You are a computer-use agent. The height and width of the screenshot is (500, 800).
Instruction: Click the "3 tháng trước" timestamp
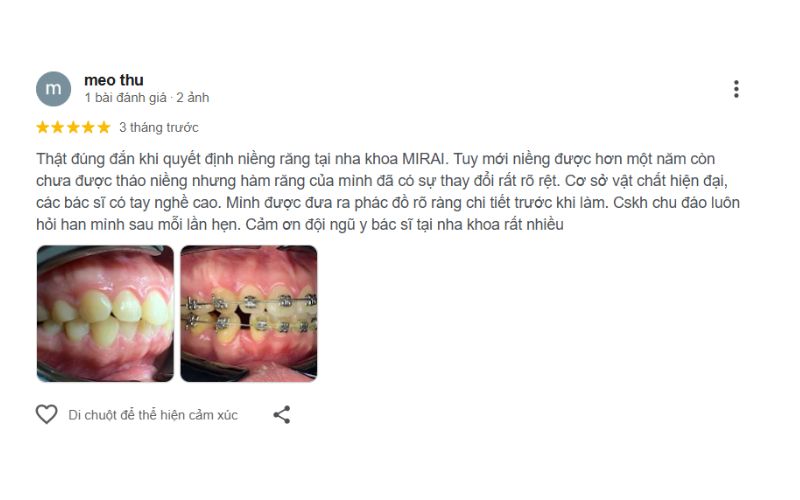tap(159, 128)
